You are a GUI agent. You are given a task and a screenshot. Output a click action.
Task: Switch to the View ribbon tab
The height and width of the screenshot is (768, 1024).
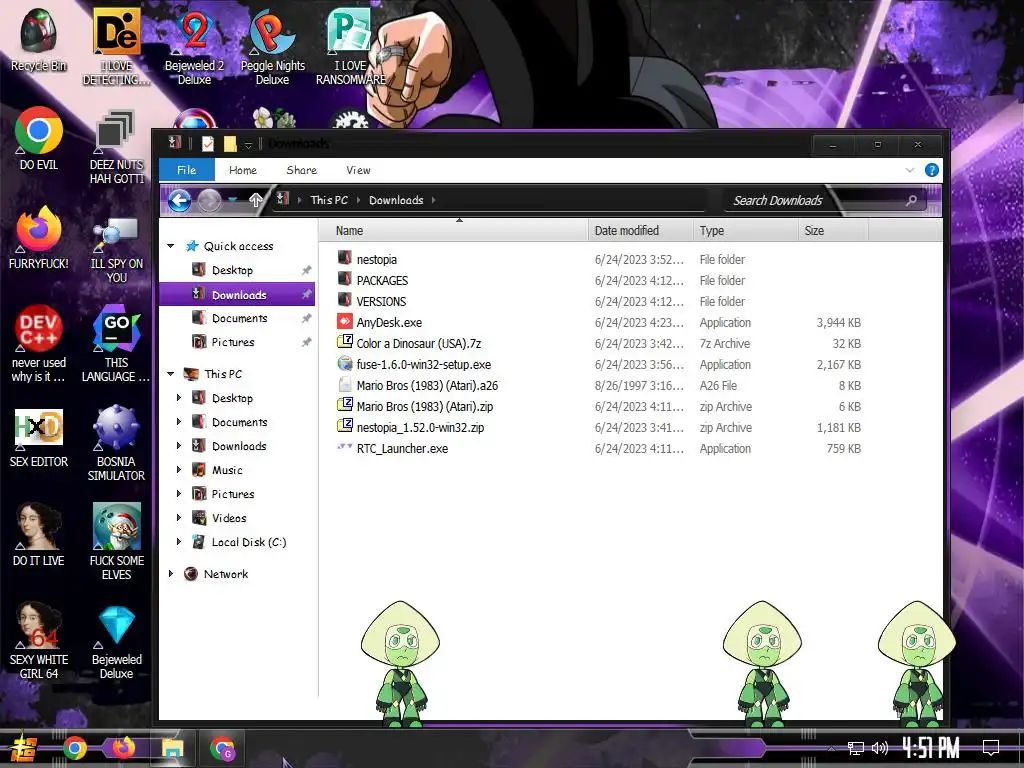click(358, 170)
